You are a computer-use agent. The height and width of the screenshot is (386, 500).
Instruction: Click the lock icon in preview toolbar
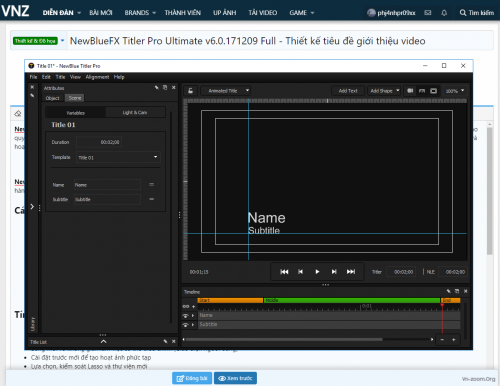[190, 91]
